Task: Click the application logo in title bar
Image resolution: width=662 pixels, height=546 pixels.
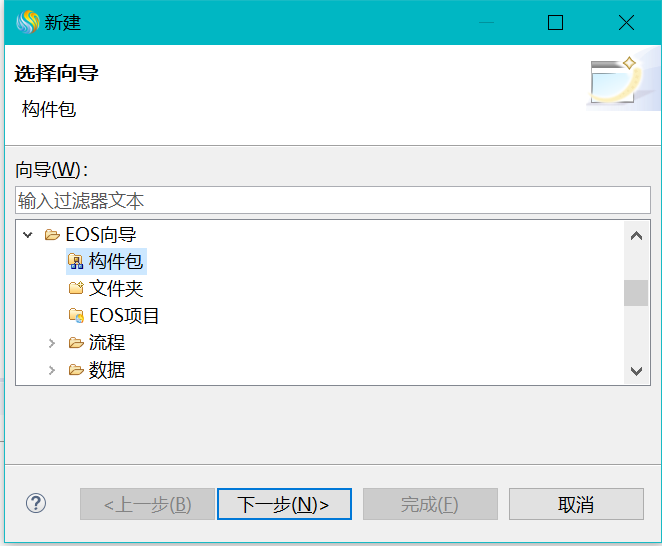Action: click(27, 22)
